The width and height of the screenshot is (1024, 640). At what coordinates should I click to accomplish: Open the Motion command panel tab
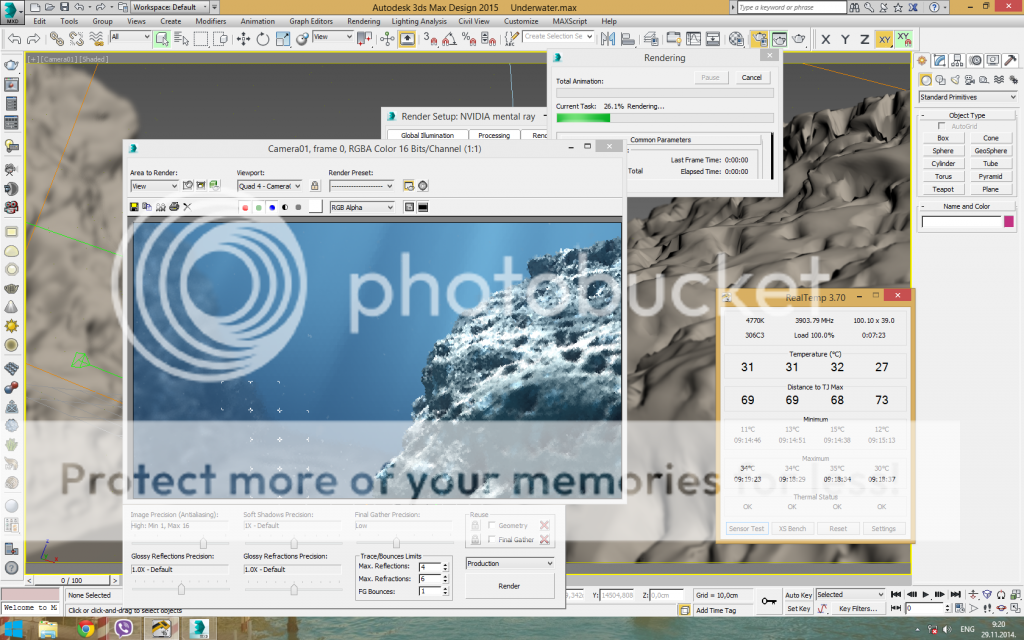975,61
